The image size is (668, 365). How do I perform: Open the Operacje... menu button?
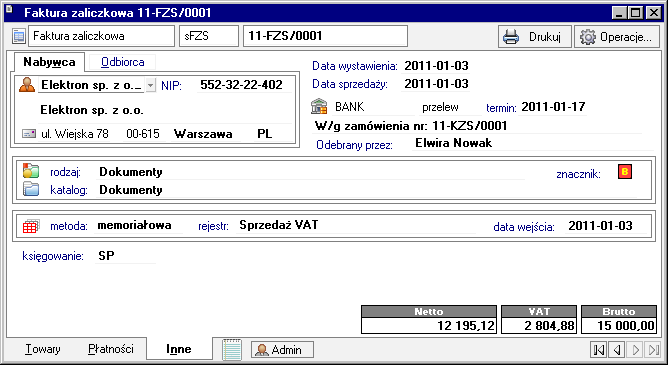tap(617, 37)
